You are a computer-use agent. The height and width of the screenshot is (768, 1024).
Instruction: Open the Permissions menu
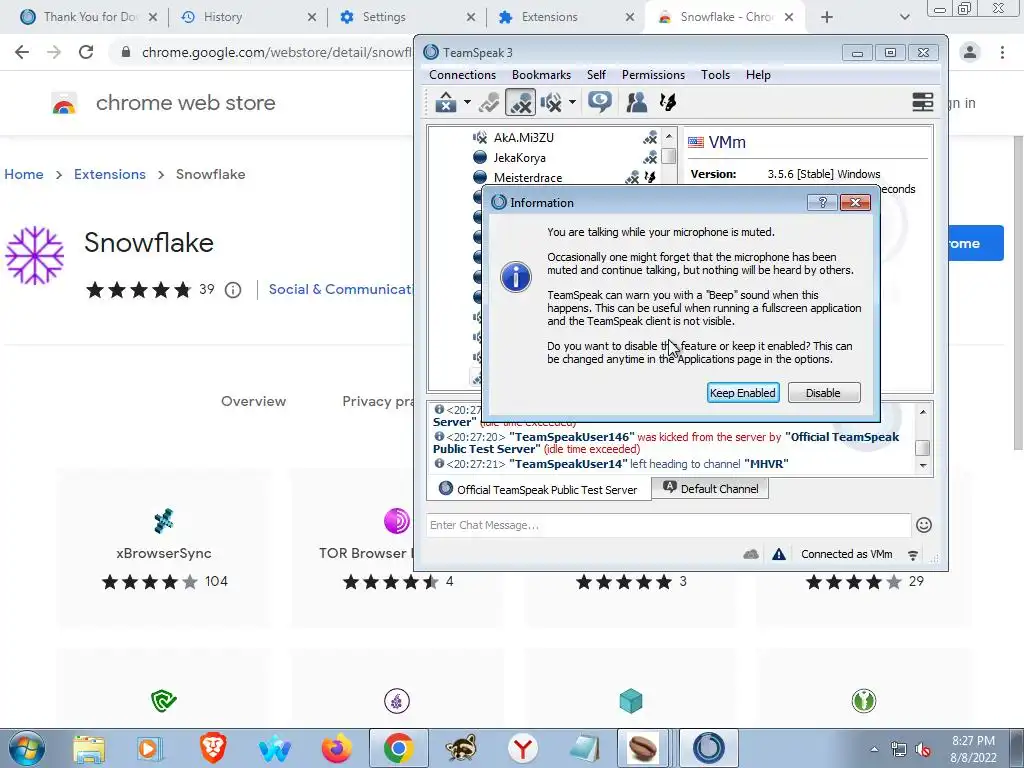pos(653,74)
